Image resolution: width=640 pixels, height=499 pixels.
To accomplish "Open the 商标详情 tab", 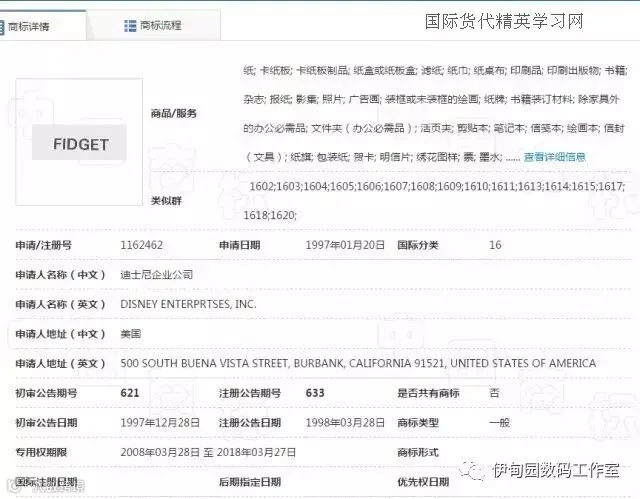I will [41, 26].
